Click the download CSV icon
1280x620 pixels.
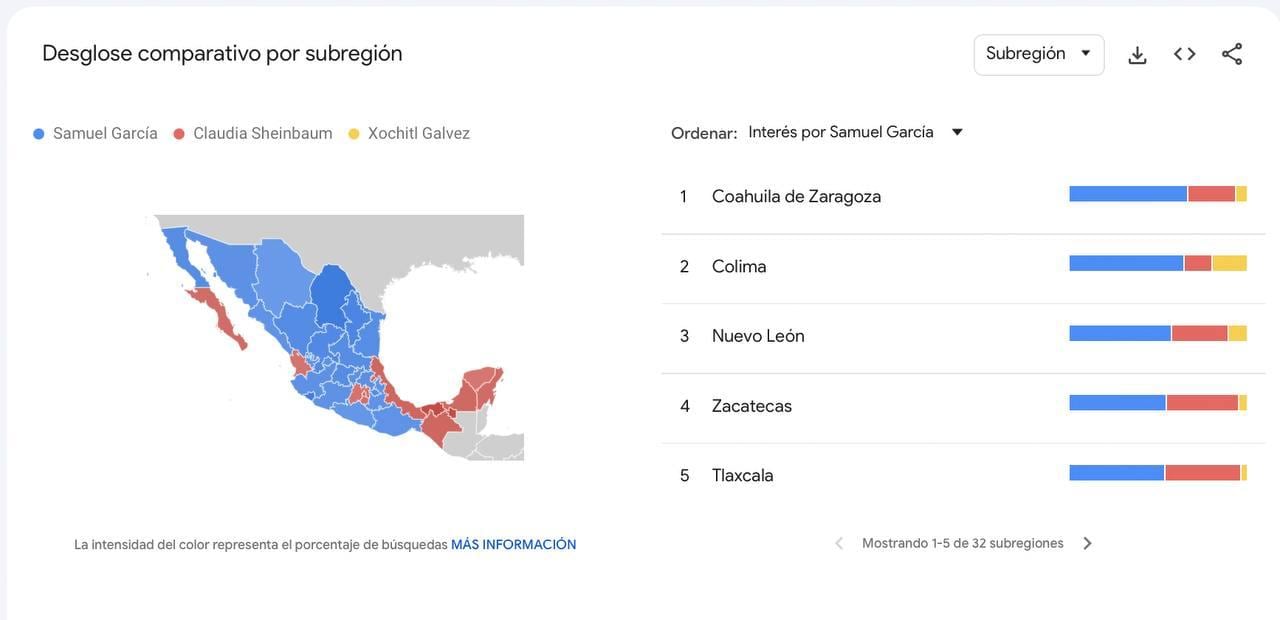coord(1137,55)
